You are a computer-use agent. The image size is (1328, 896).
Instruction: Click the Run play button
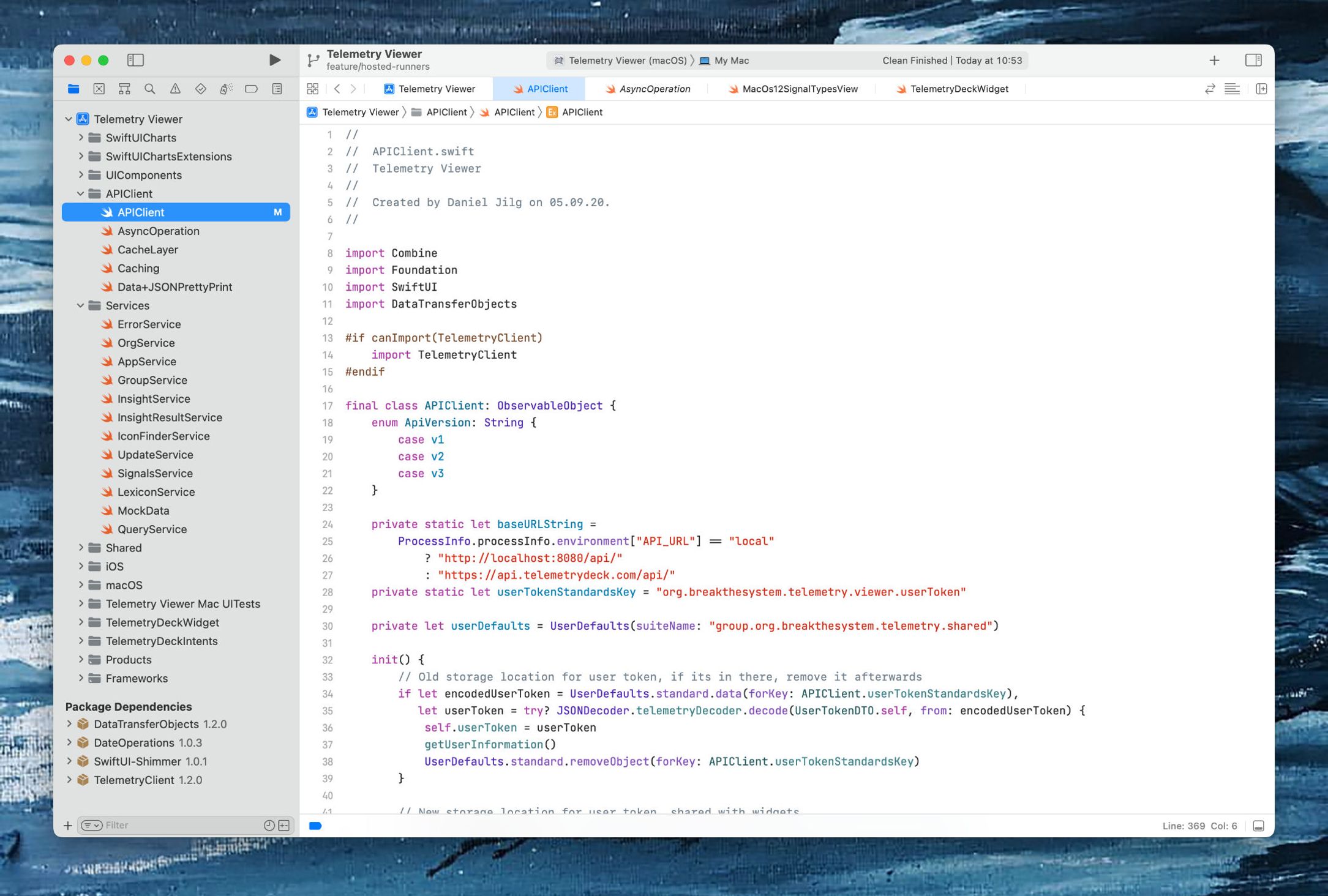click(274, 60)
